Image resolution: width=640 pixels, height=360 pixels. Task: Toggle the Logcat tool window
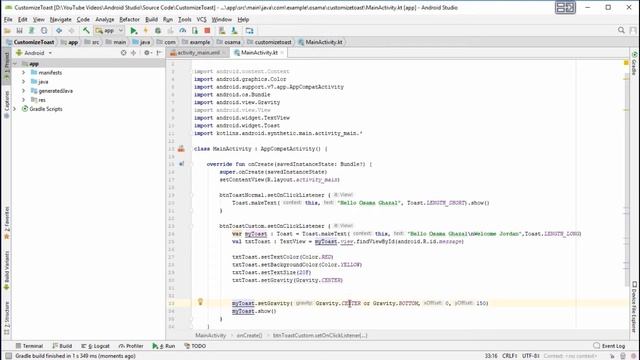click(x=96, y=346)
